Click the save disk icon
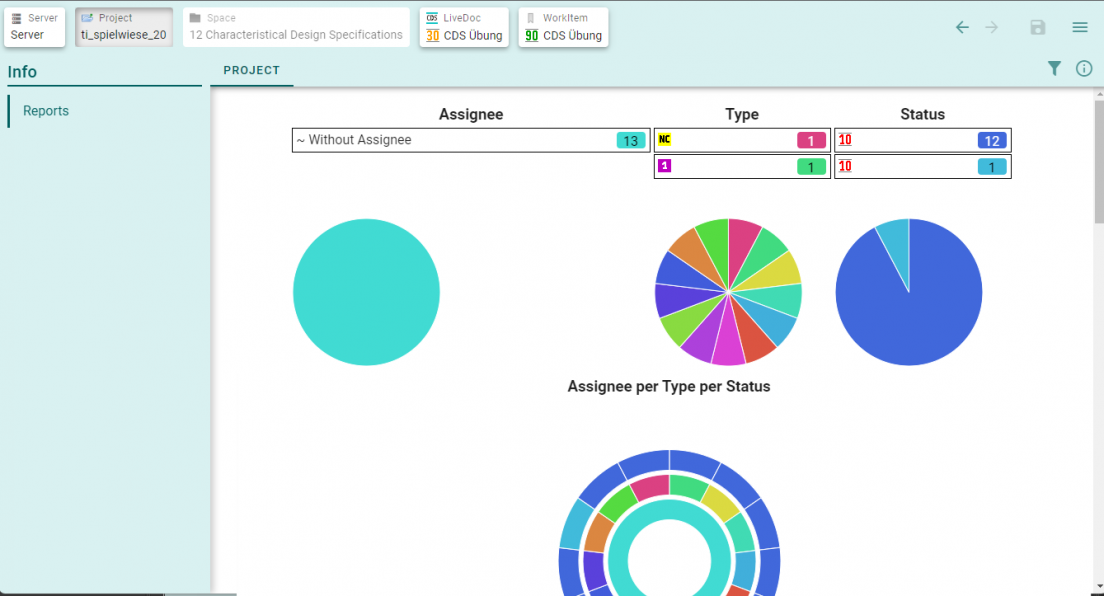Viewport: 1104px width, 596px height. point(1038,28)
